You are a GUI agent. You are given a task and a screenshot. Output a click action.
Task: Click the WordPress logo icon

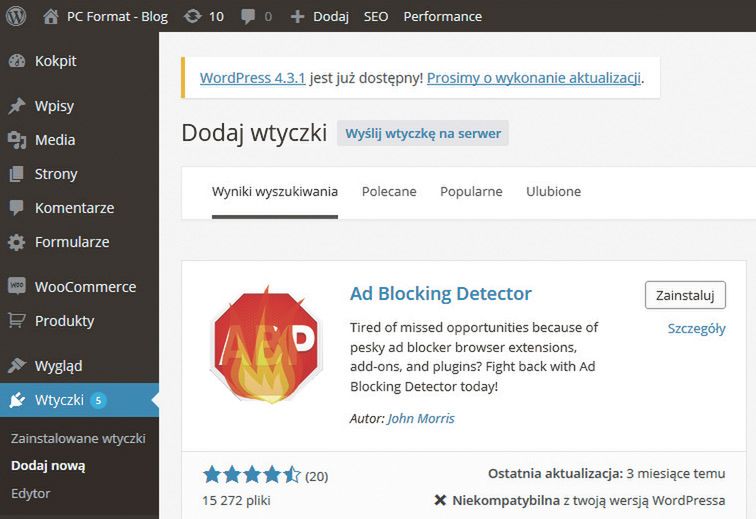coord(16,16)
